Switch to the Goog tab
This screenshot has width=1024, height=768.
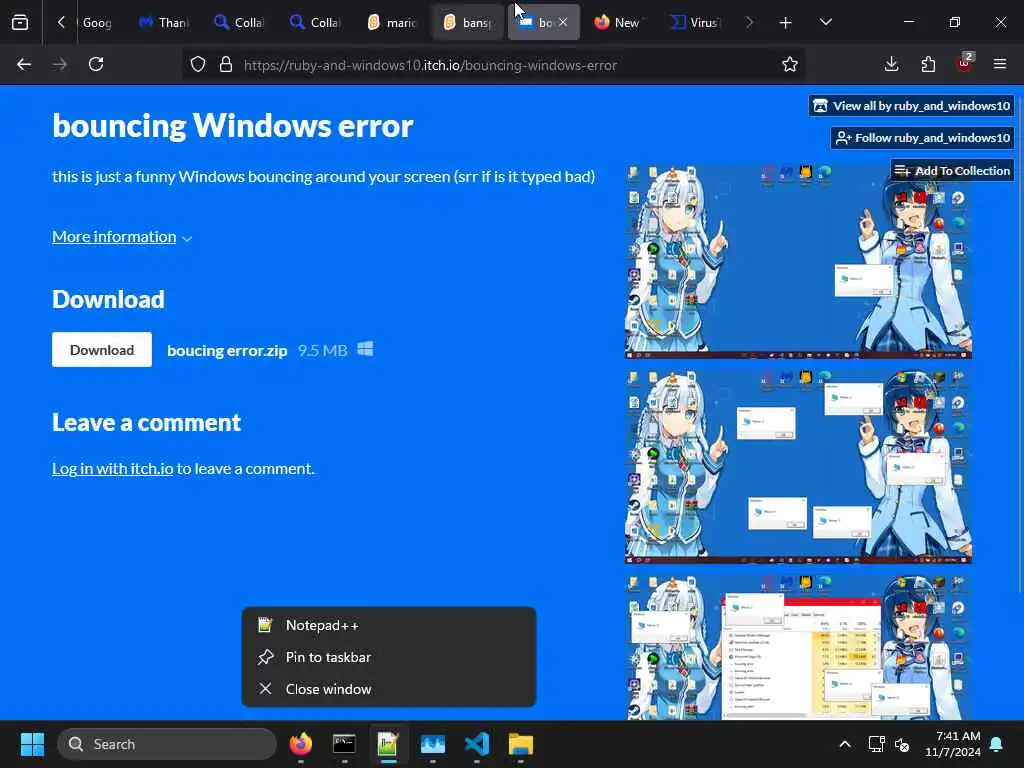click(97, 22)
